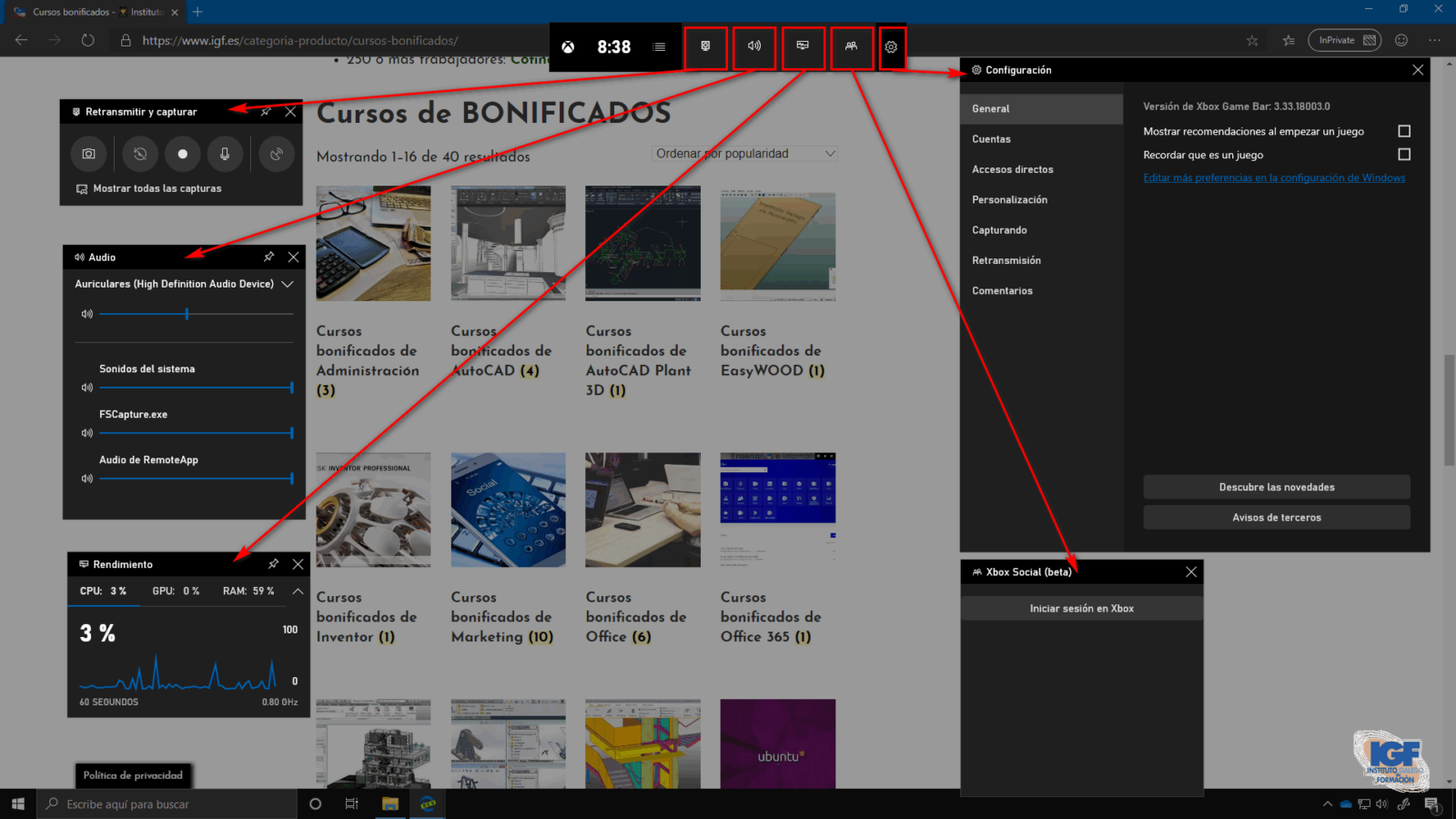Click the settings gear in Game Bar
Screen dimensions: 1456x819
[891, 47]
